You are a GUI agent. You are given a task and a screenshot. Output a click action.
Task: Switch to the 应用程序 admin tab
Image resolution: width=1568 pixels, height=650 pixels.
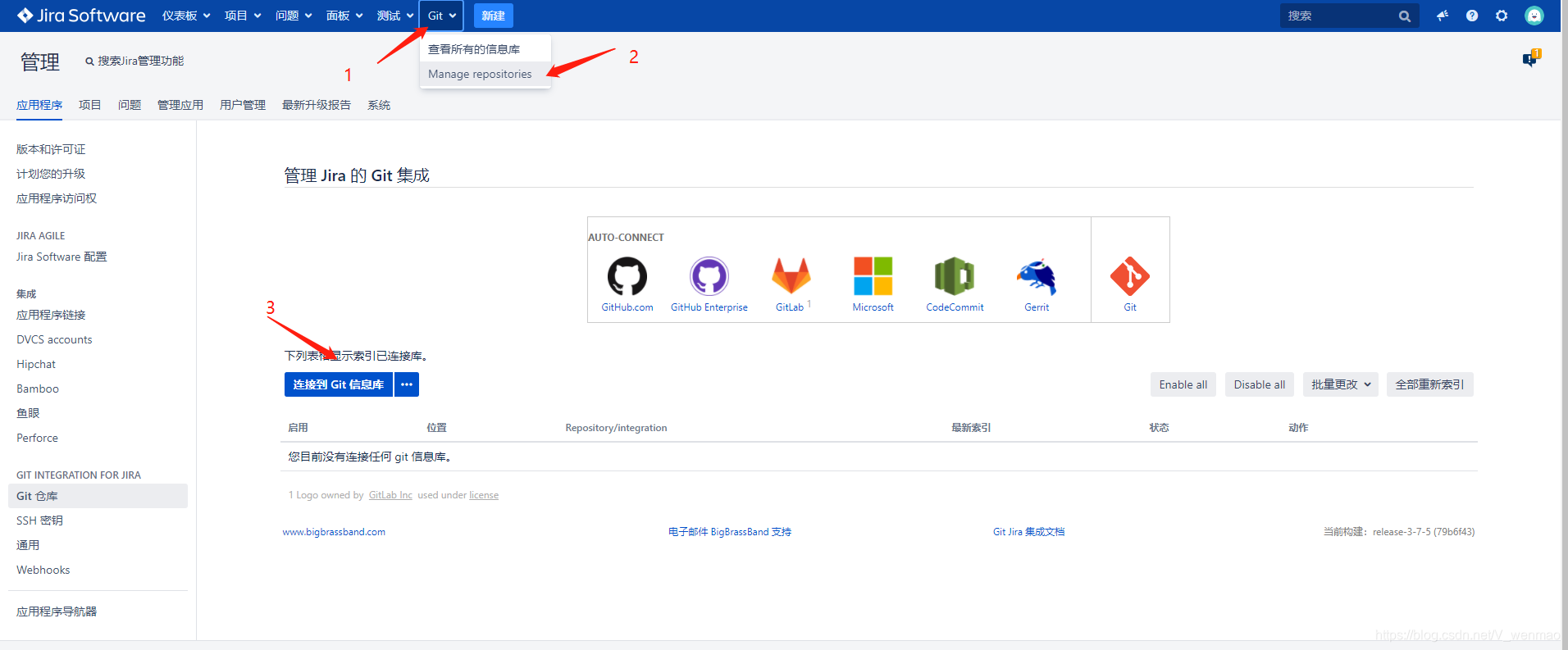pyautogui.click(x=39, y=105)
